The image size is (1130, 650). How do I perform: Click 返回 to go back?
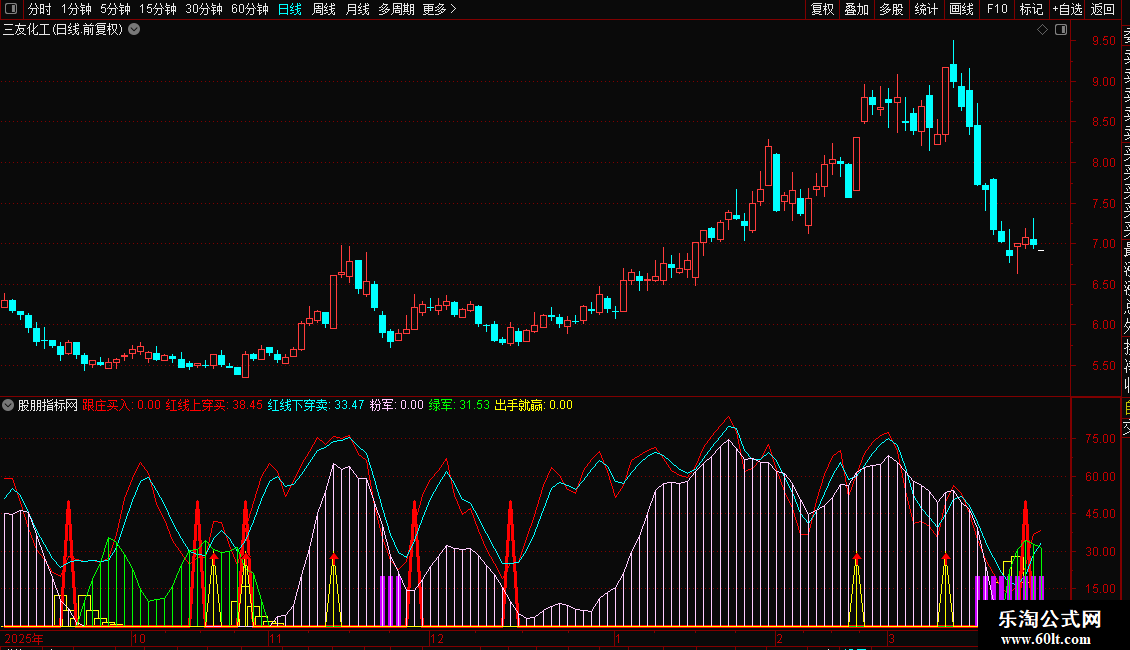pos(1103,9)
